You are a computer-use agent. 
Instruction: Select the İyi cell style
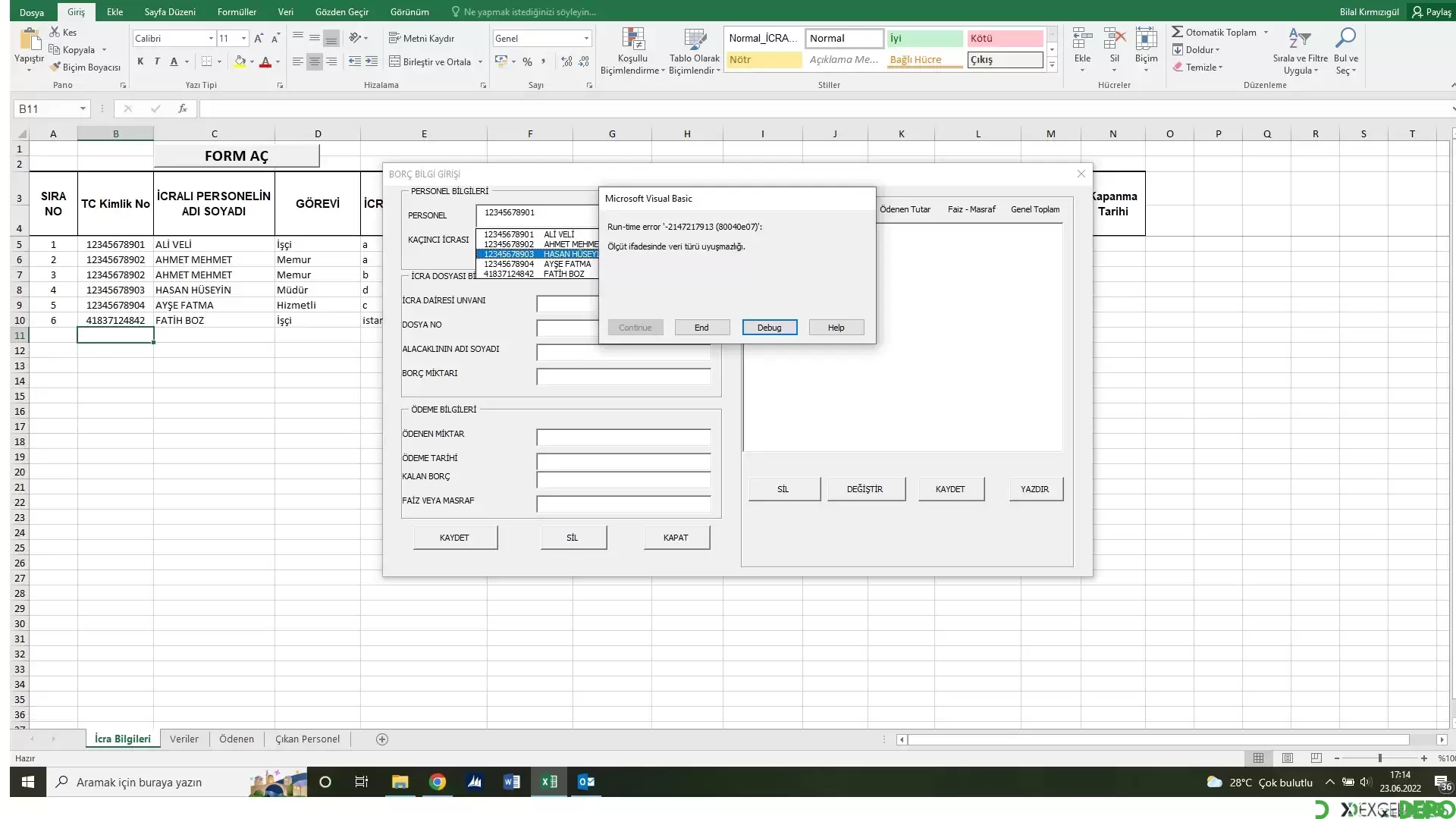pyautogui.click(x=924, y=38)
